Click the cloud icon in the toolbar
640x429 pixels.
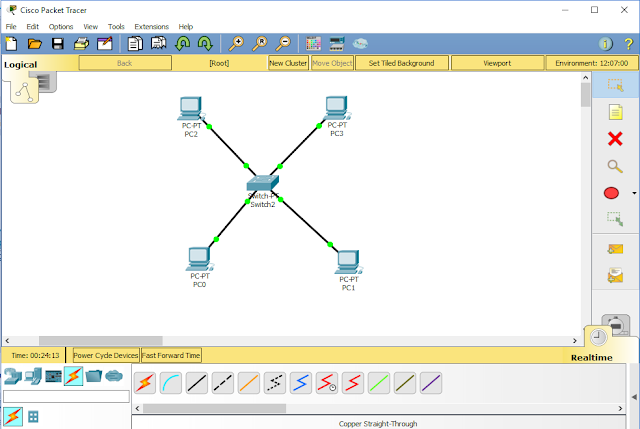click(x=360, y=44)
